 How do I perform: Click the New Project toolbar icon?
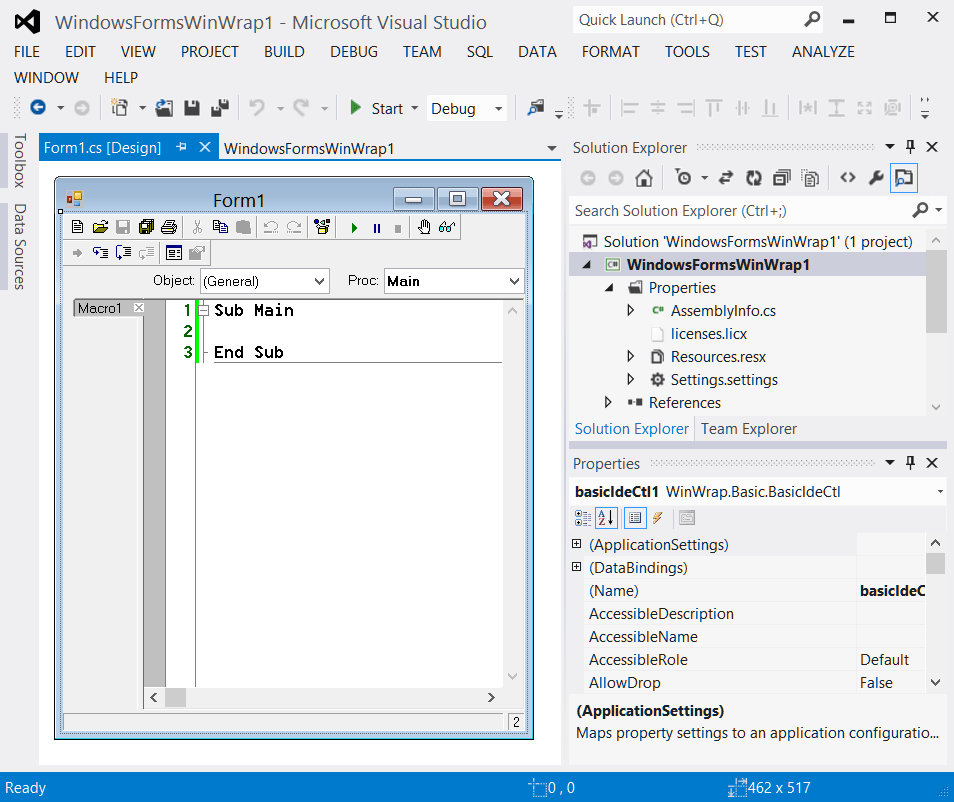(119, 108)
